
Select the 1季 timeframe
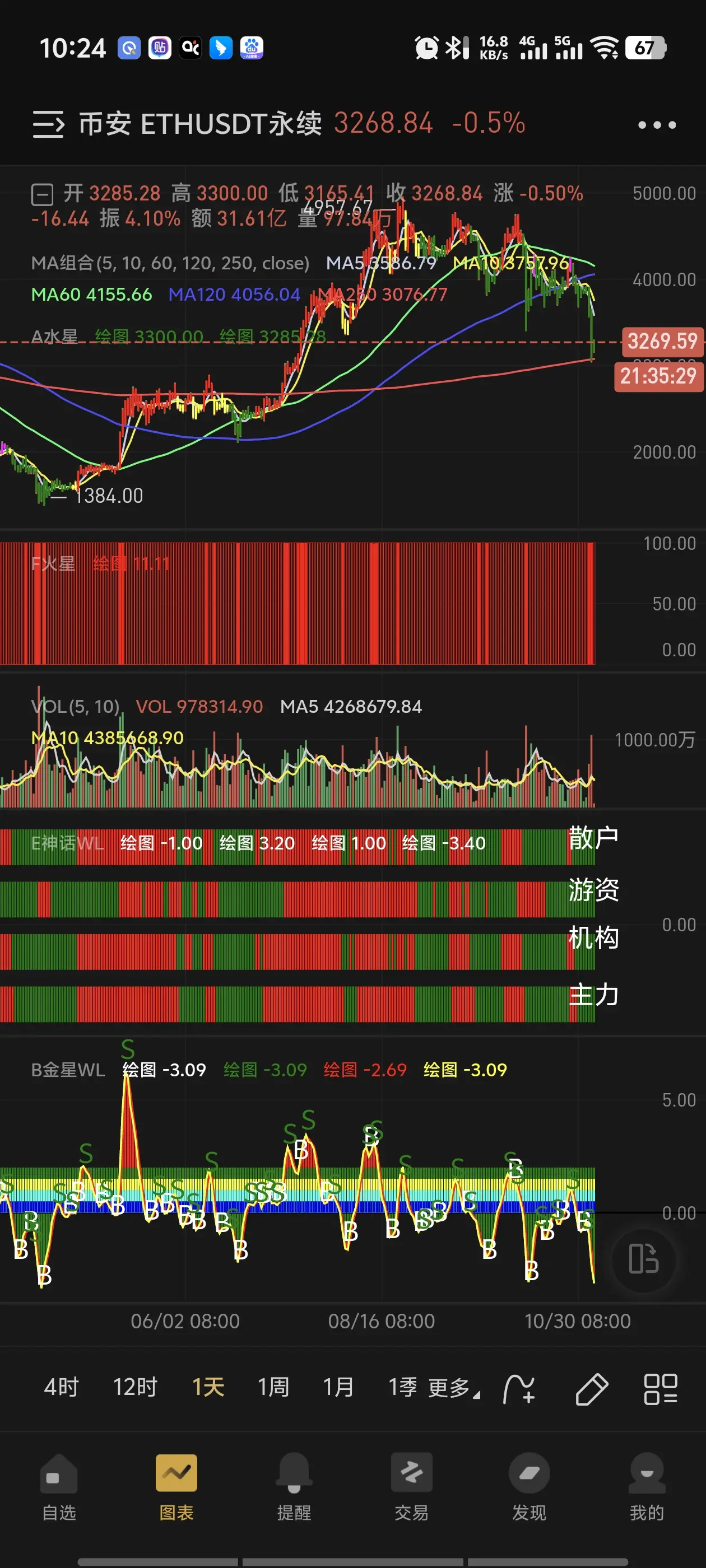coord(403,1387)
